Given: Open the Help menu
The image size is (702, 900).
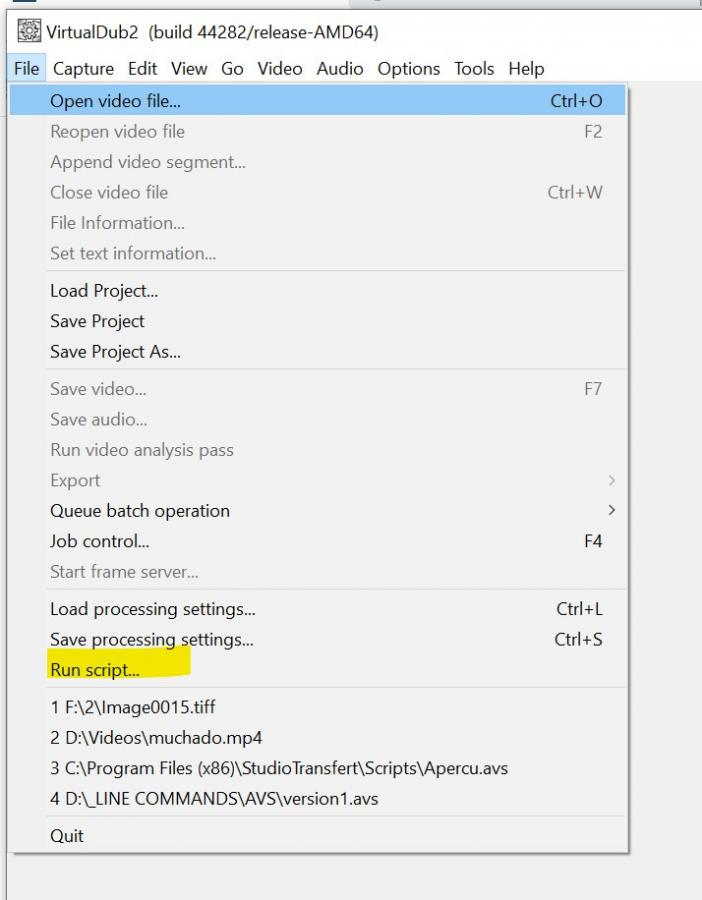Looking at the screenshot, I should (x=526, y=68).
